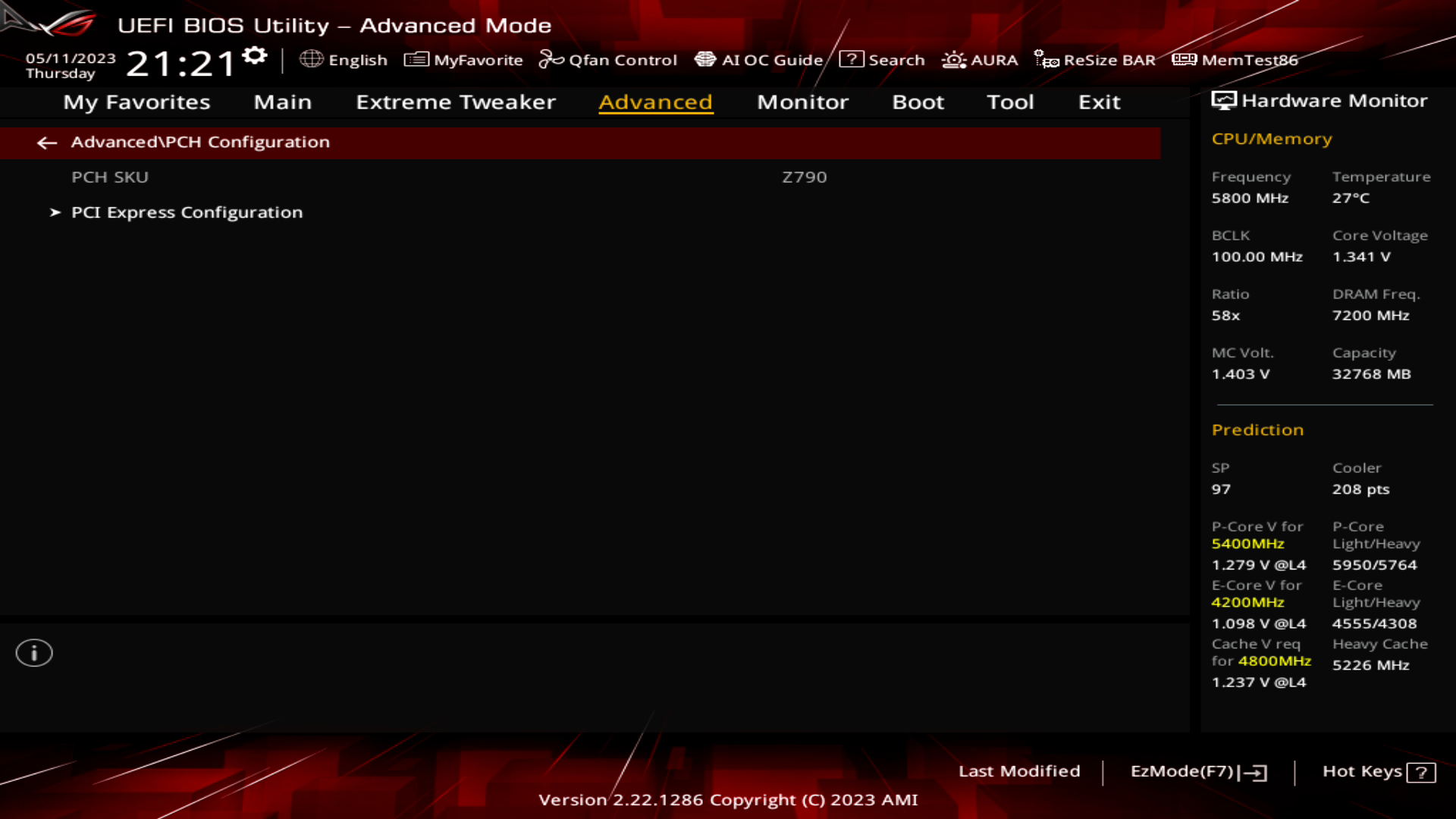Open Last Modified settings
Screen dimensions: 1456x819
(x=1019, y=770)
